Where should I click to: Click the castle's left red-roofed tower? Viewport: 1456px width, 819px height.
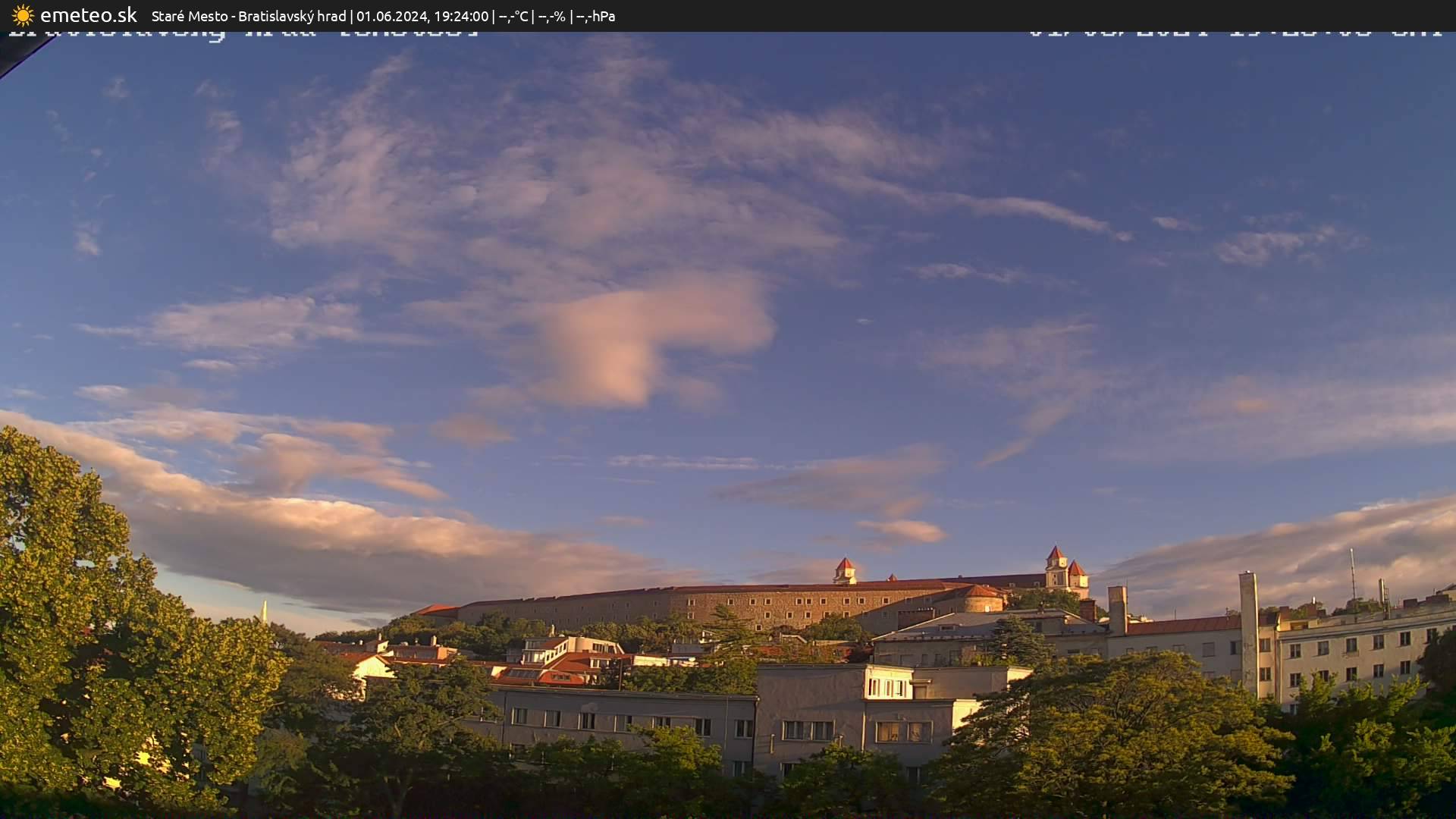844,570
